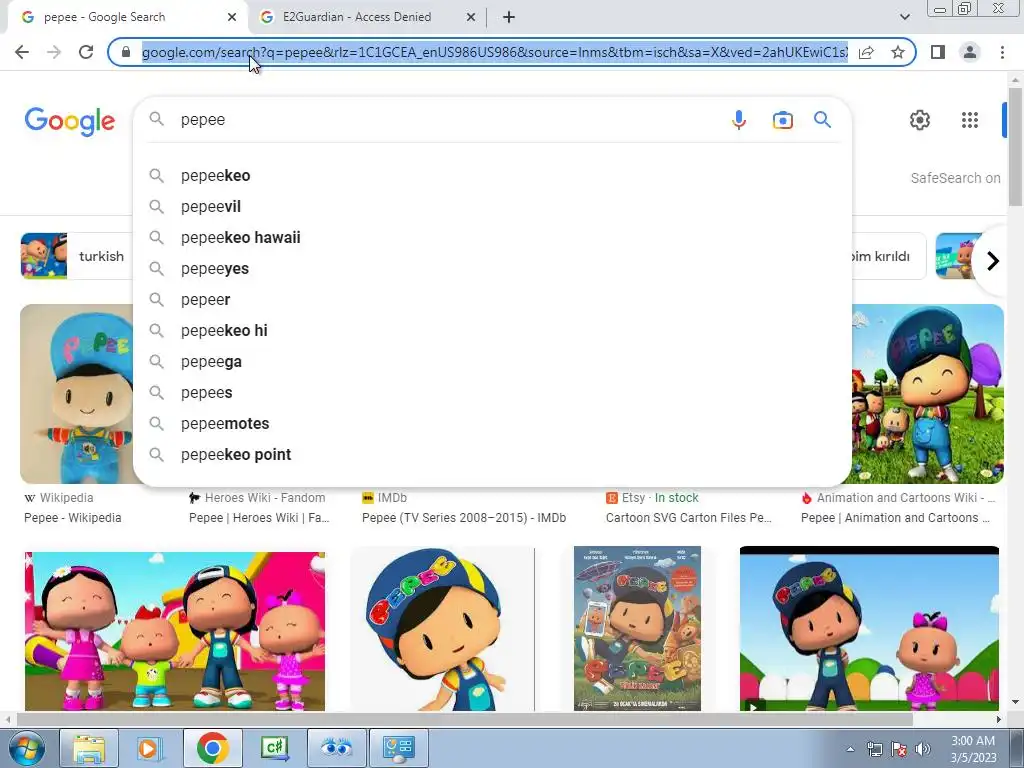
Task: Click the padlock site info icon
Action: pos(126,52)
